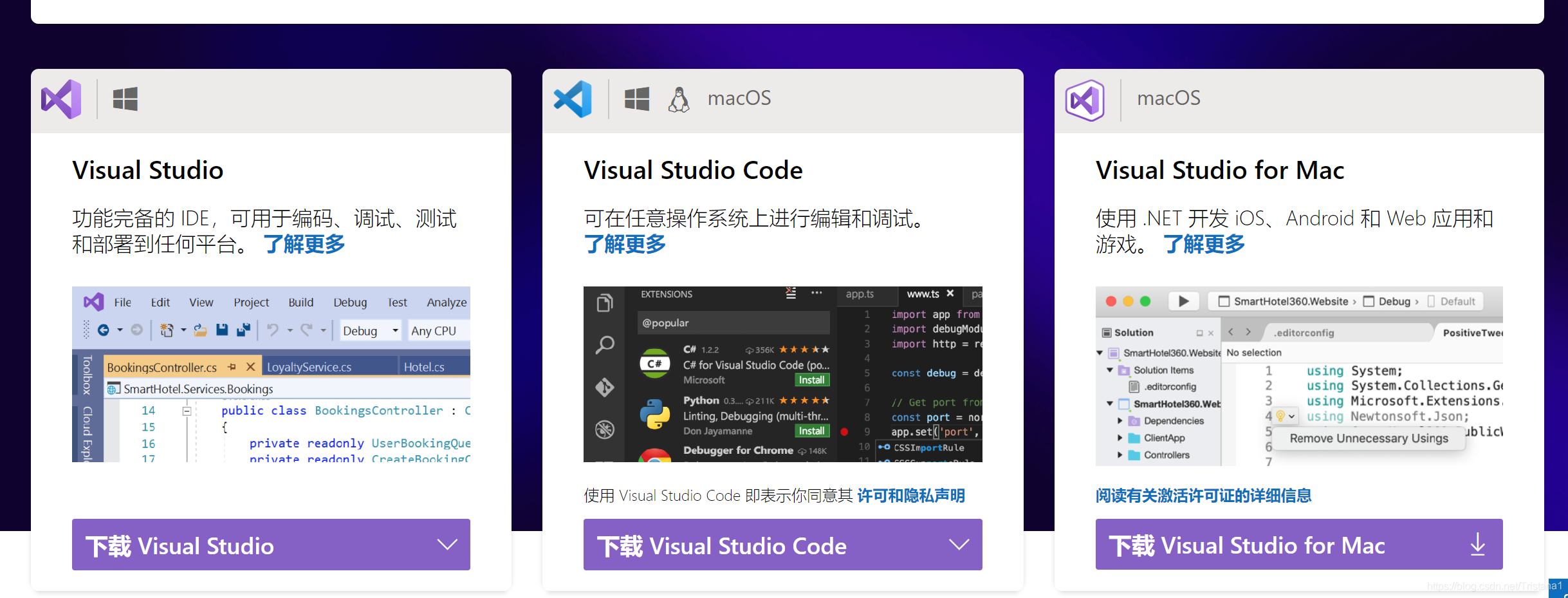Click the Redo arrow in Visual Studio toolbar
1568x598 pixels.
click(x=307, y=330)
